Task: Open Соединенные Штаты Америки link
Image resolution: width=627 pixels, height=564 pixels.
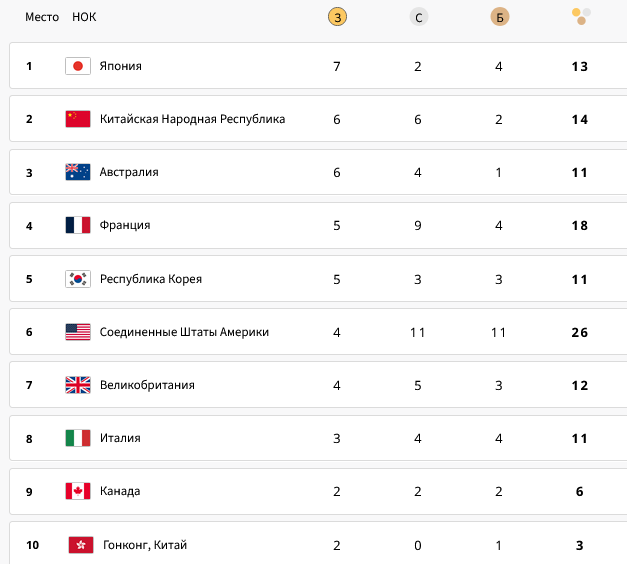Action: pos(184,332)
